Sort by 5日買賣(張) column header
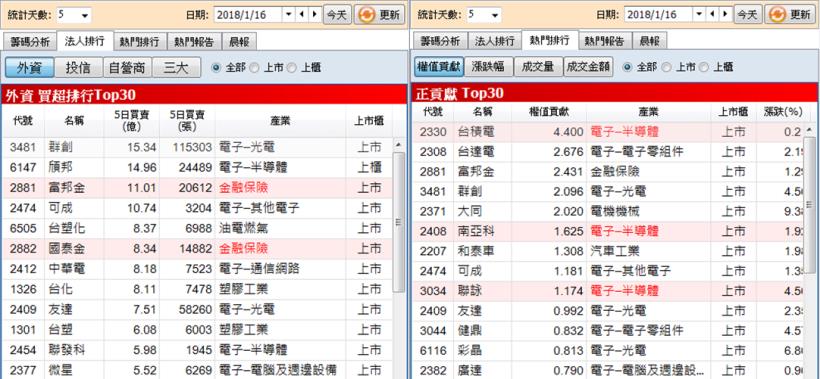The height and width of the screenshot is (379, 820). pyautogui.click(x=187, y=121)
